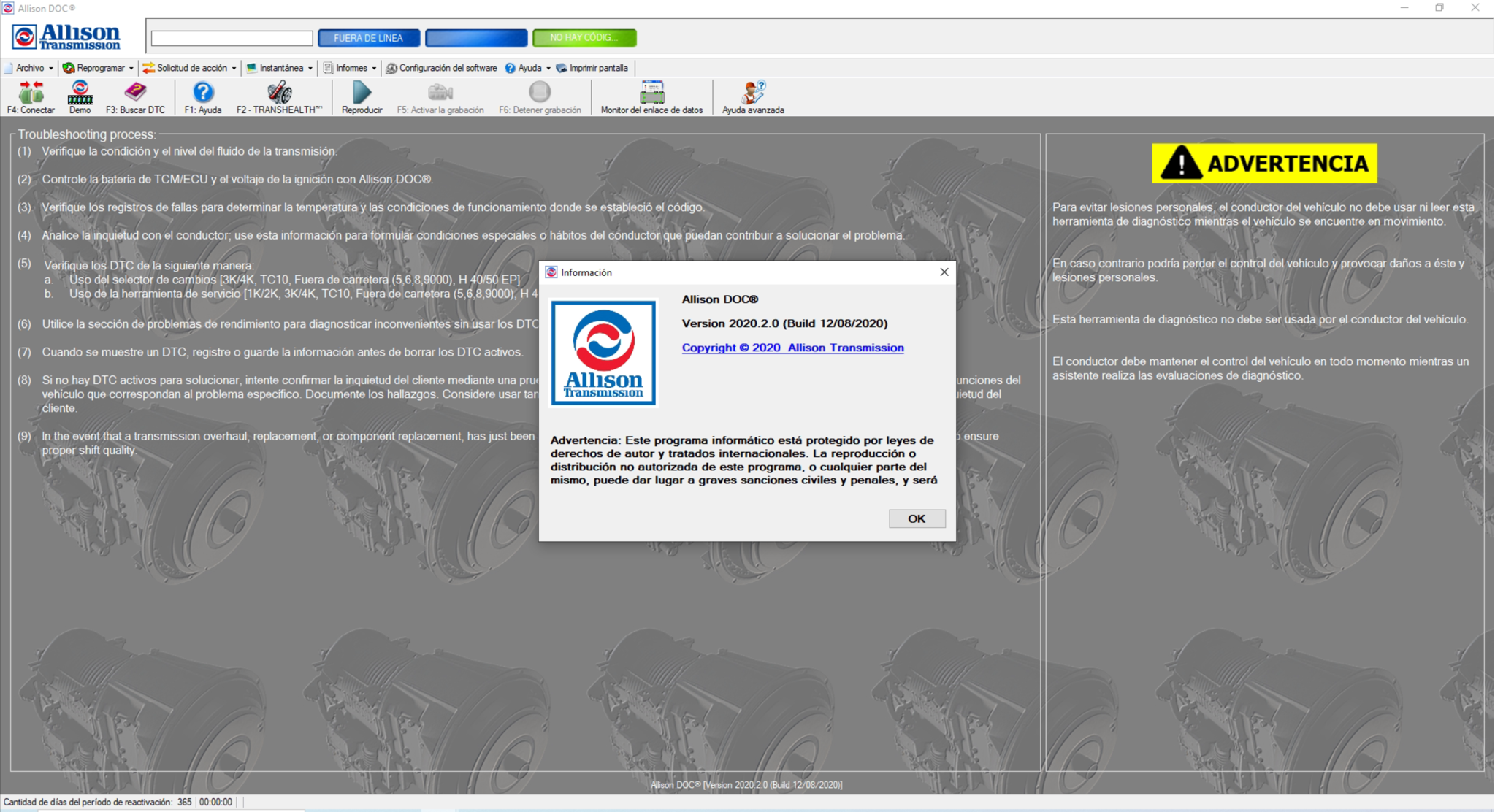Click the Configuración del software gear icon
Screen dimensions: 1495x812
click(391, 68)
